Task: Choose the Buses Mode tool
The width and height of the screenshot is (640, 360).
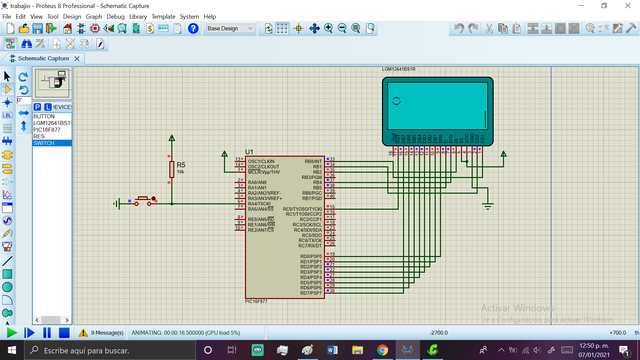Action: coord(7,142)
